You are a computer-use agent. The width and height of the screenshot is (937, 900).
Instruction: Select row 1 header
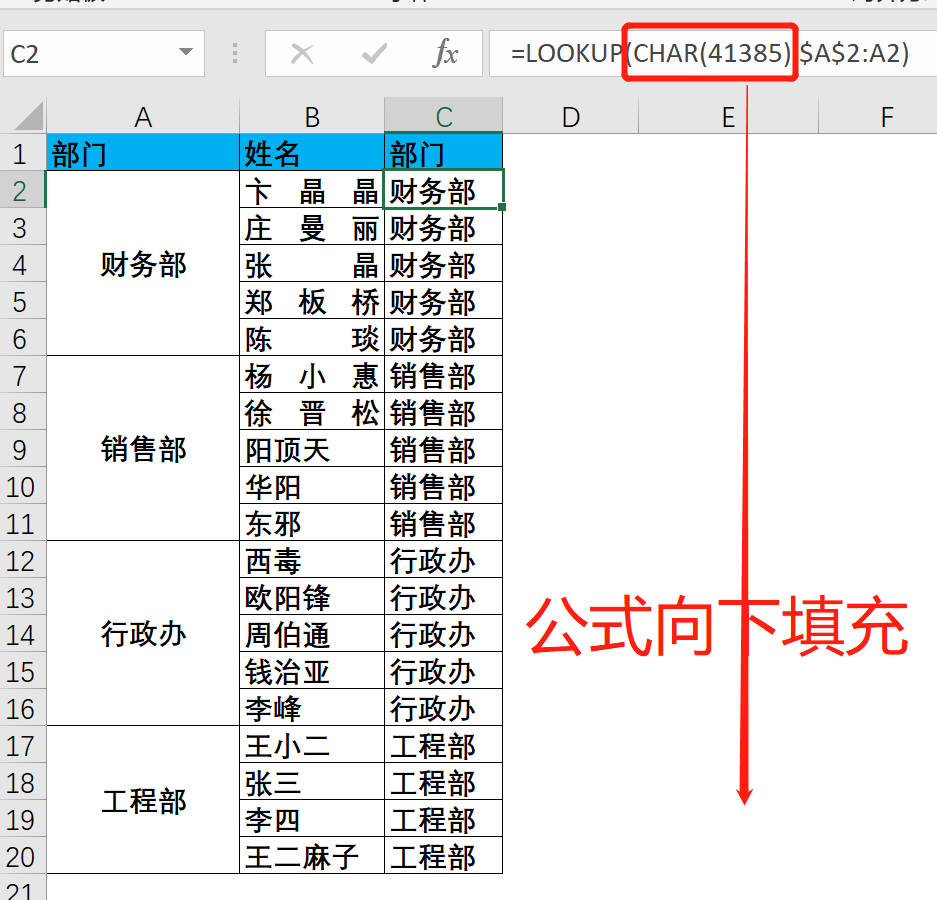tap(22, 154)
